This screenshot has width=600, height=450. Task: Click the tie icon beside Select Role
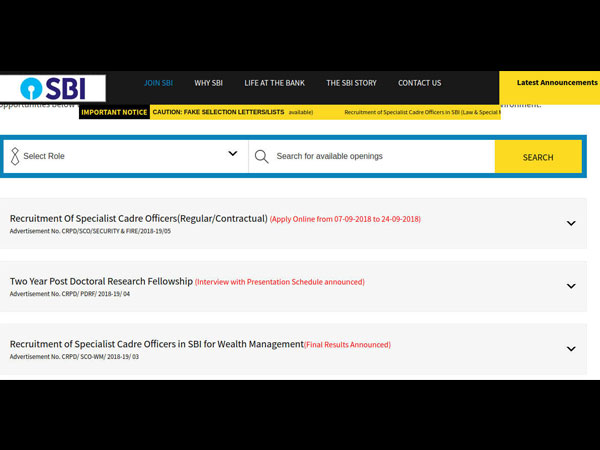point(15,156)
